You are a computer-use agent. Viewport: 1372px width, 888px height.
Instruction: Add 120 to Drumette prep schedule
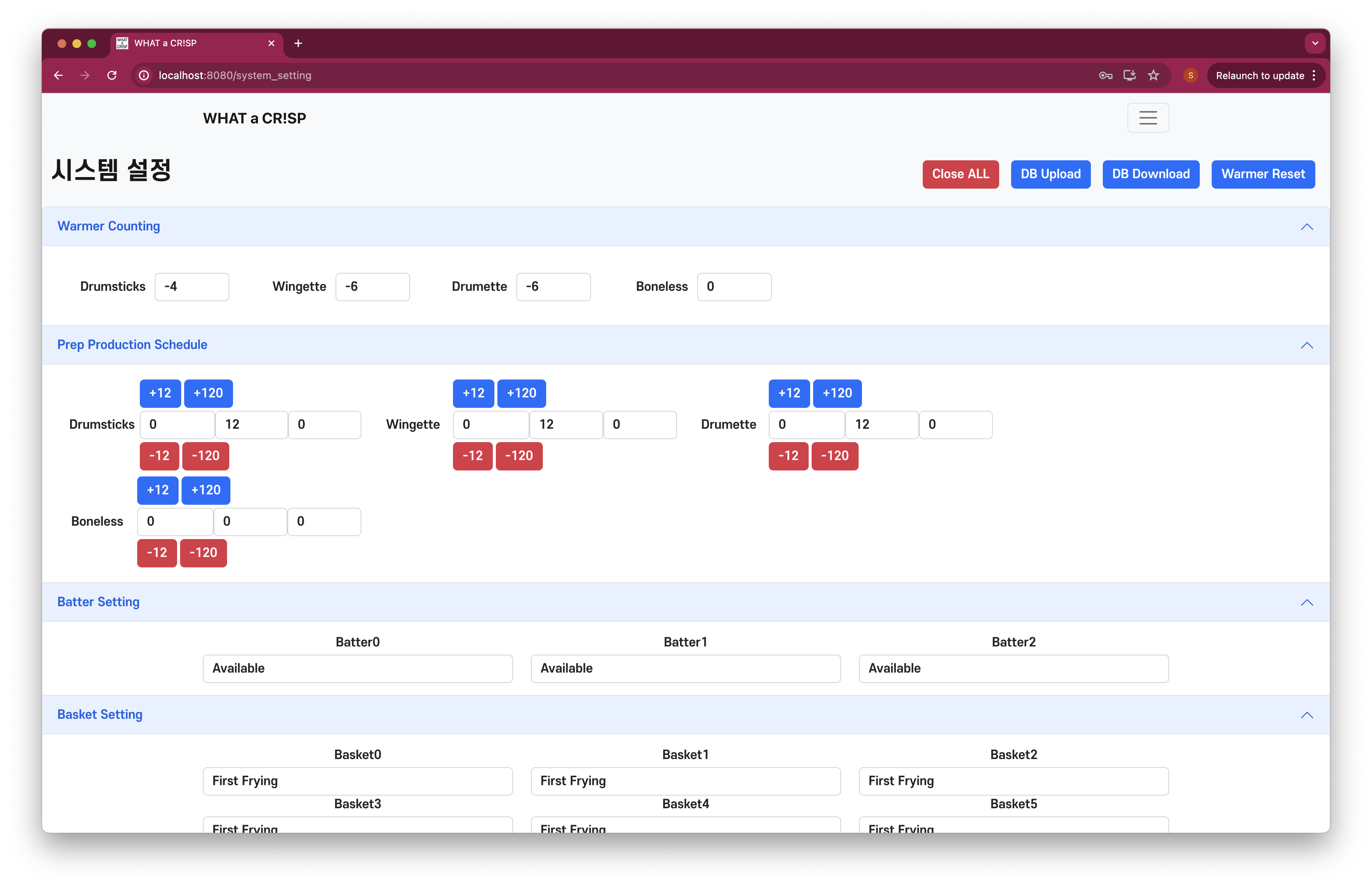[837, 393]
